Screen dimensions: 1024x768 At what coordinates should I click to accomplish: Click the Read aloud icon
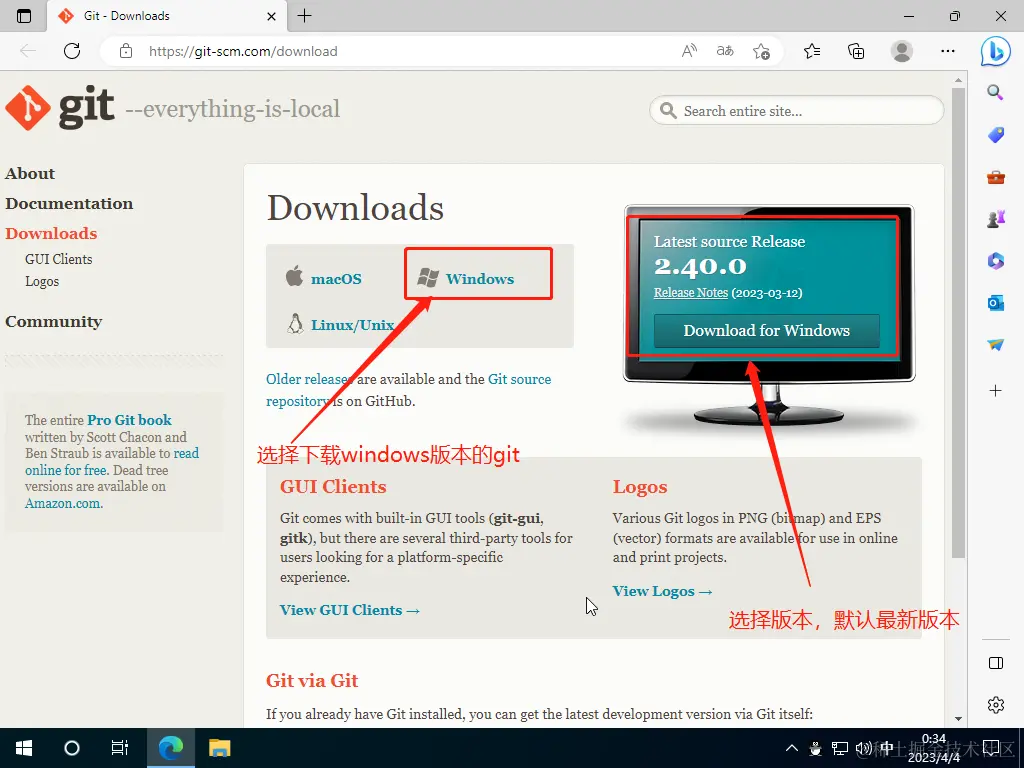tap(689, 51)
